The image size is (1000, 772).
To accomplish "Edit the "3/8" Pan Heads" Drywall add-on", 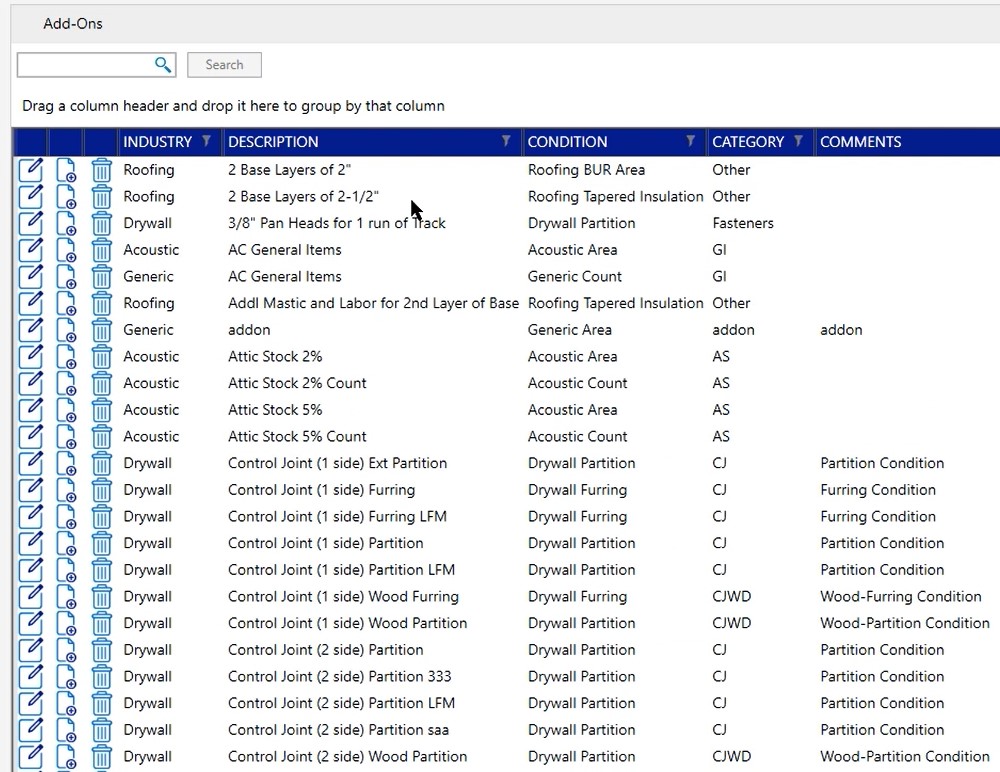I will (30, 223).
